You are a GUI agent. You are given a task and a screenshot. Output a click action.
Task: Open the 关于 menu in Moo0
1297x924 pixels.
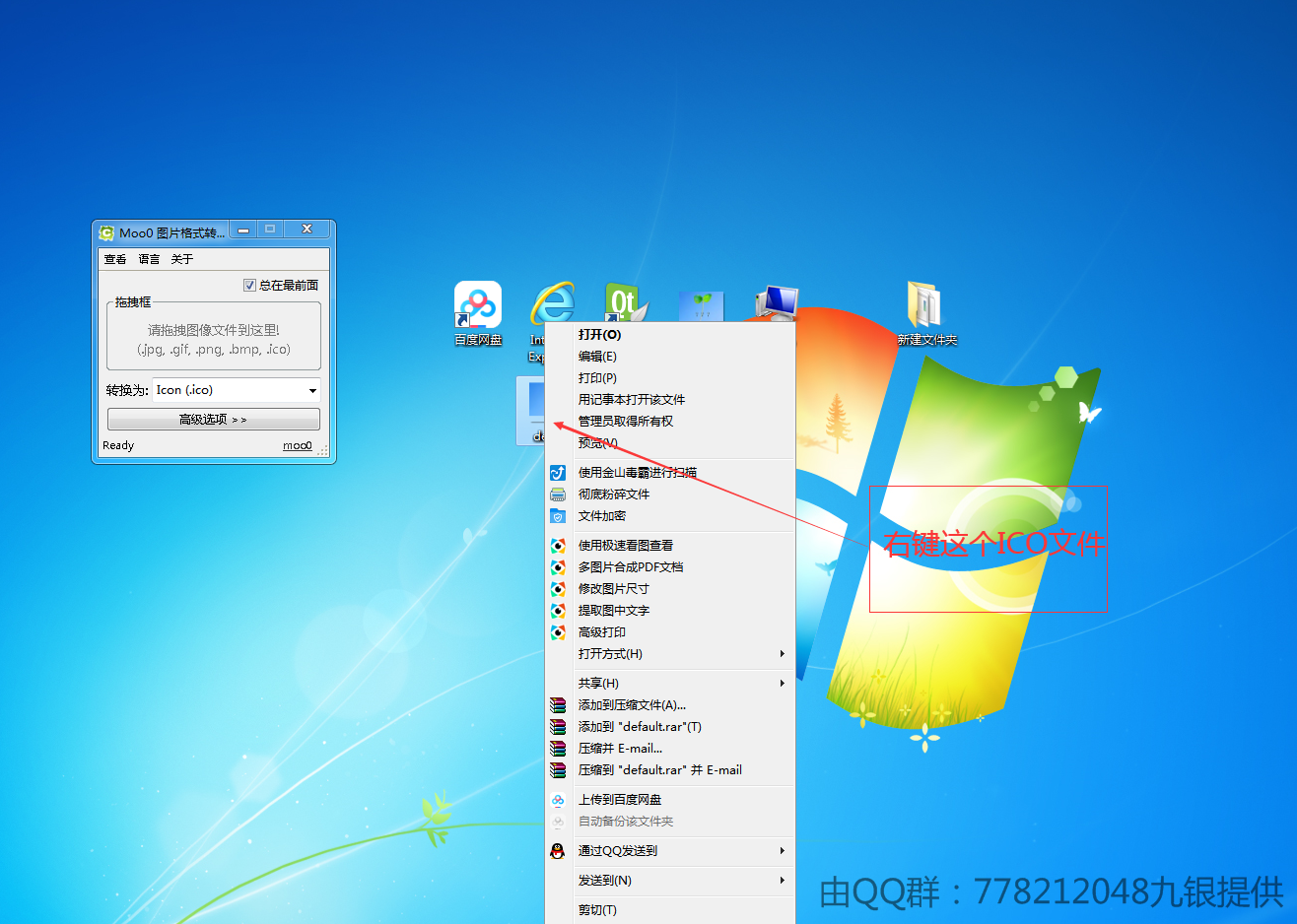click(x=182, y=259)
